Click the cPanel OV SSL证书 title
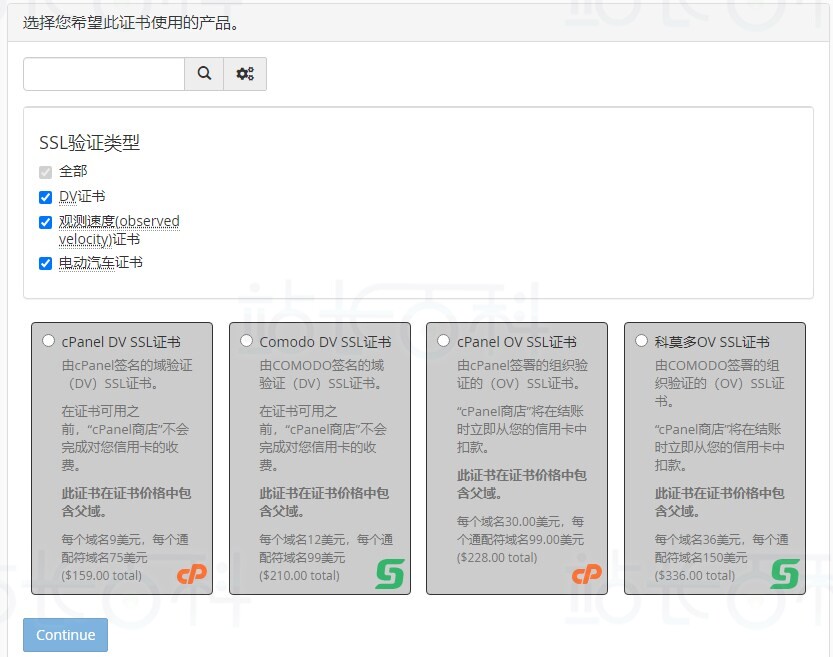The width and height of the screenshot is (833, 657). (x=517, y=342)
